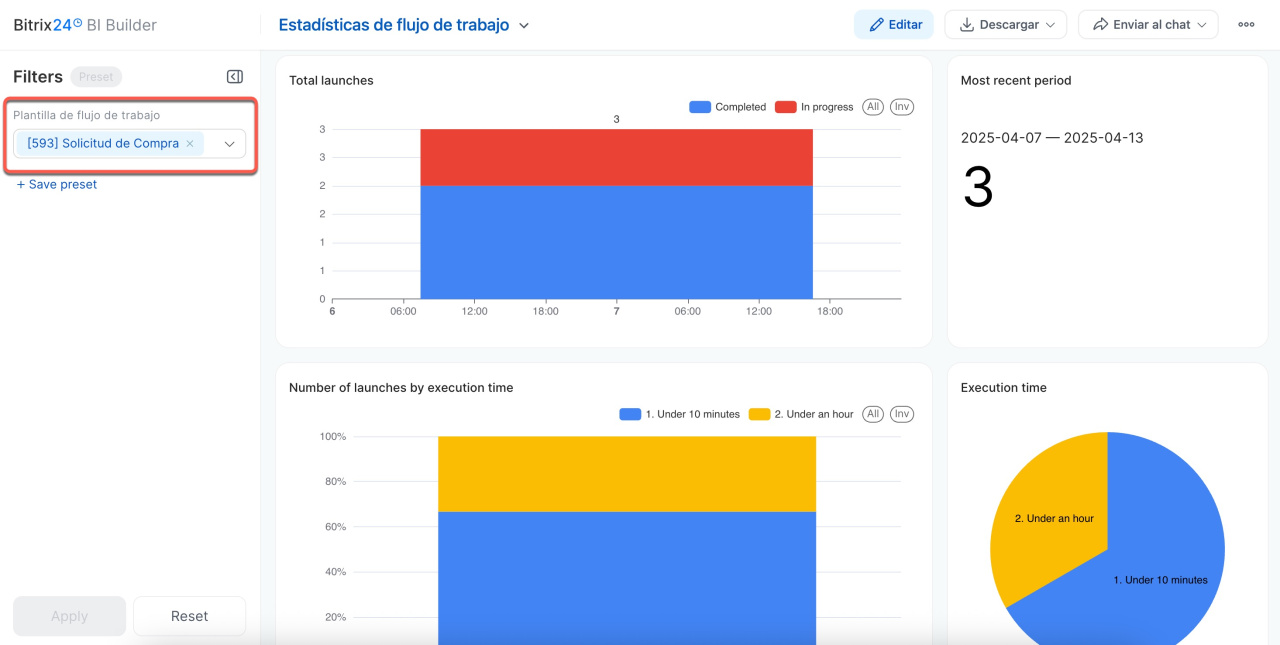Toggle the Under an hour legend series
The image size is (1280, 645).
tap(801, 414)
